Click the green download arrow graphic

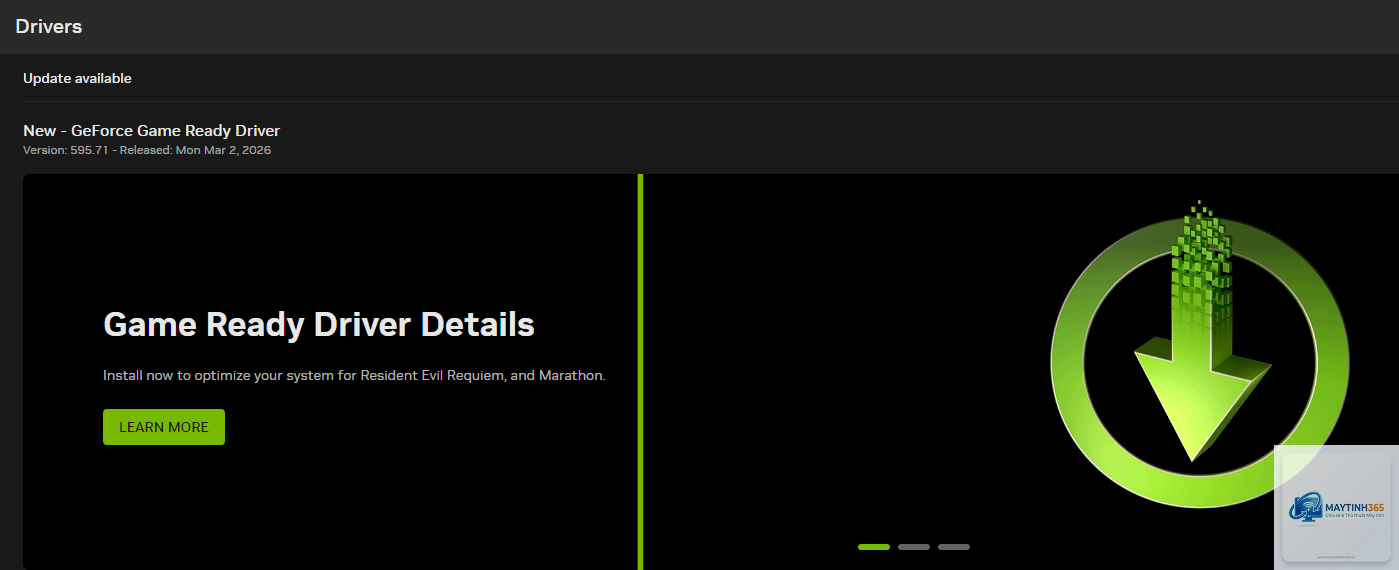pos(1199,352)
